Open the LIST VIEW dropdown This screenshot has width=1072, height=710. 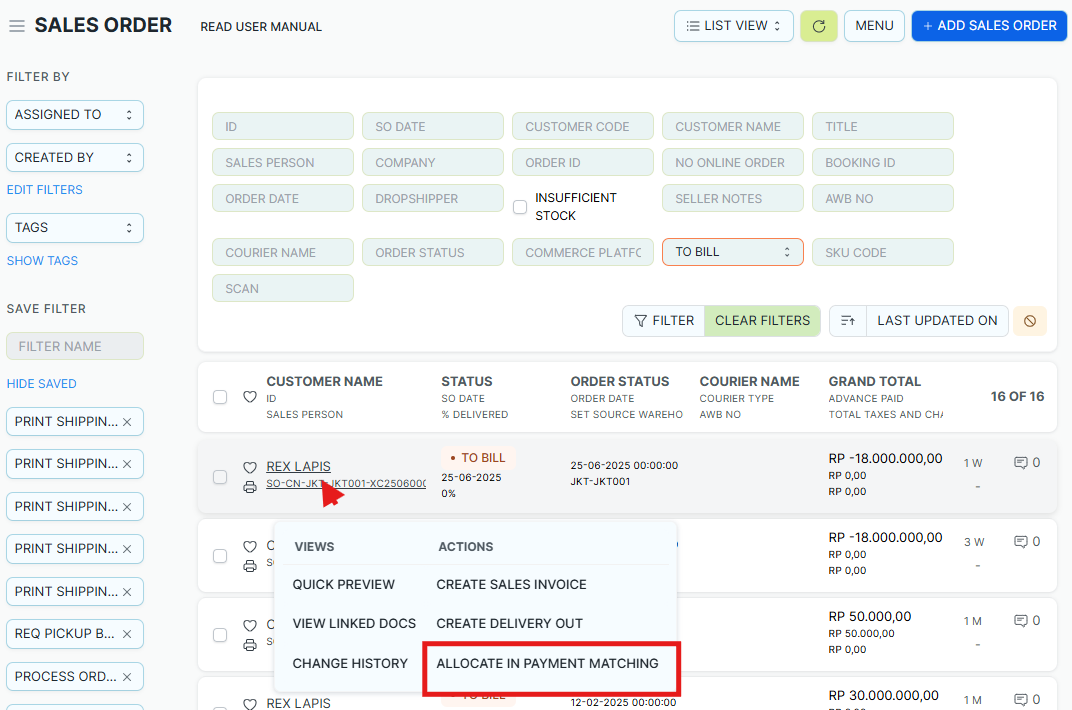[x=734, y=26]
